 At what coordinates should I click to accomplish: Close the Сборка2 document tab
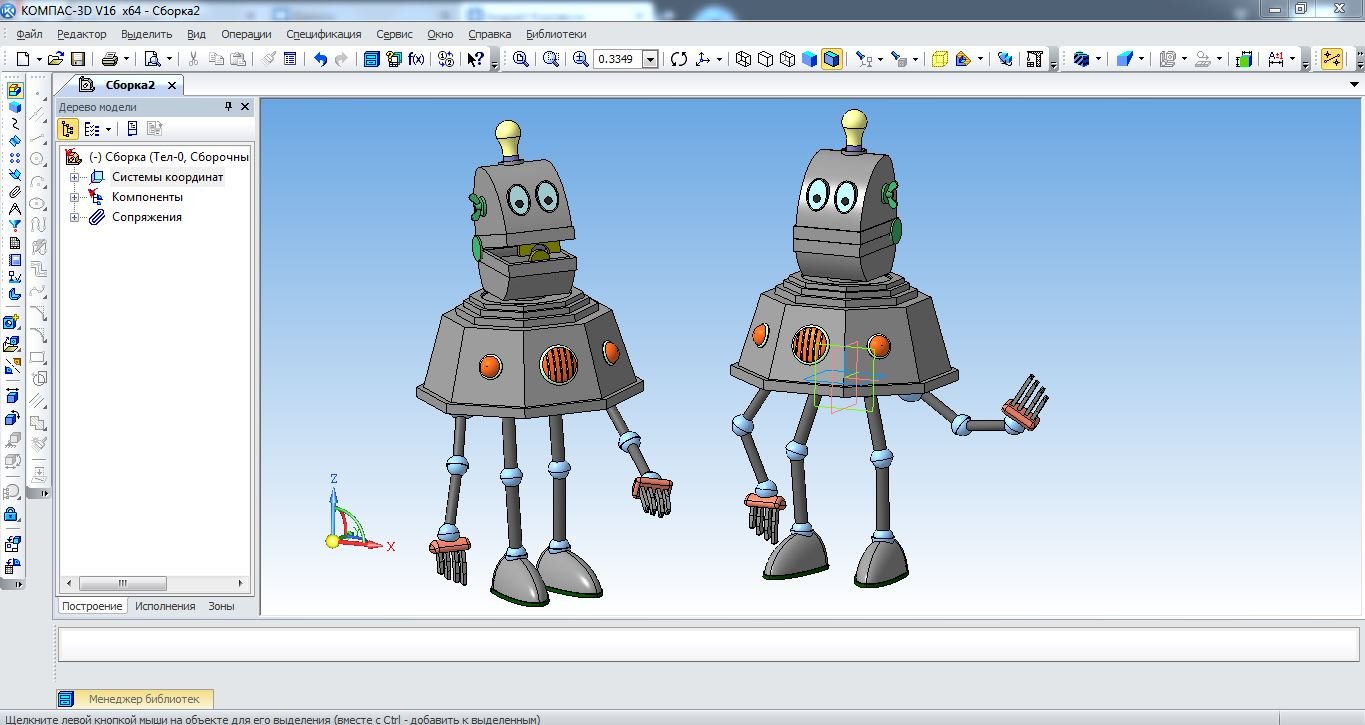click(172, 86)
